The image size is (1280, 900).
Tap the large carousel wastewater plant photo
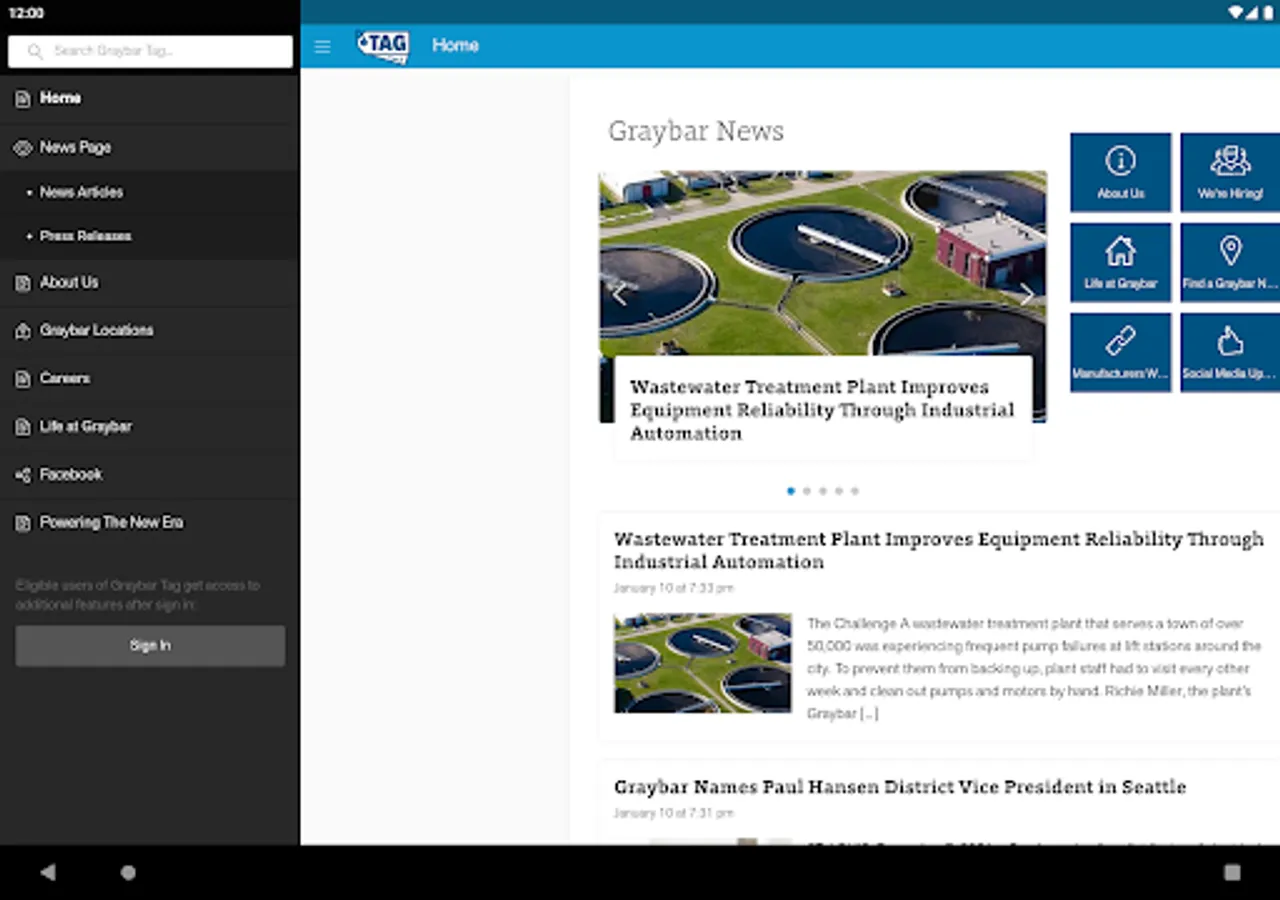[x=822, y=262]
